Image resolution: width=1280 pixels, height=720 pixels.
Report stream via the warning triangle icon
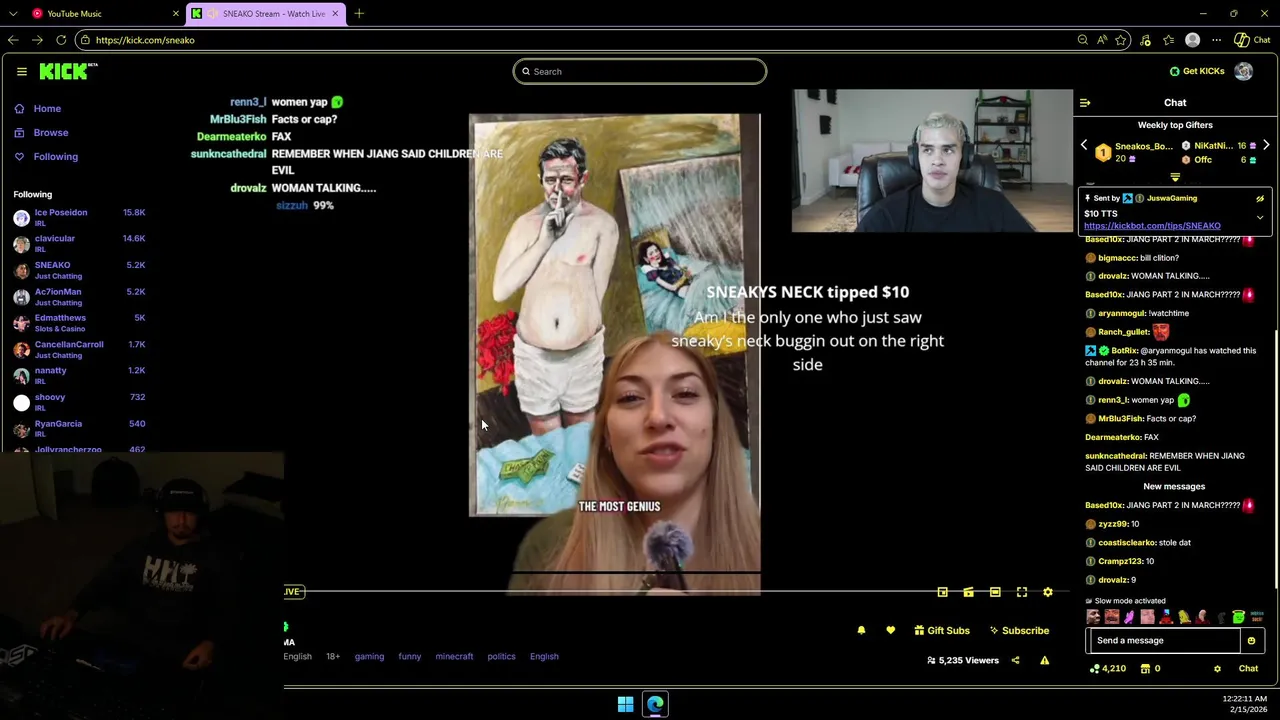[1044, 660]
